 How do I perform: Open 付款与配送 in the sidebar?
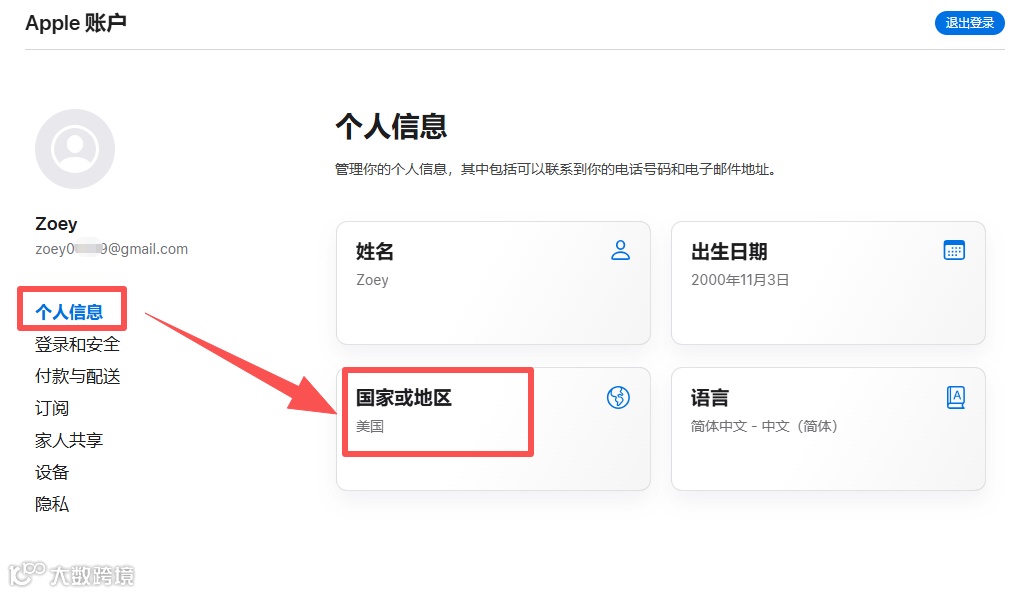(77, 376)
